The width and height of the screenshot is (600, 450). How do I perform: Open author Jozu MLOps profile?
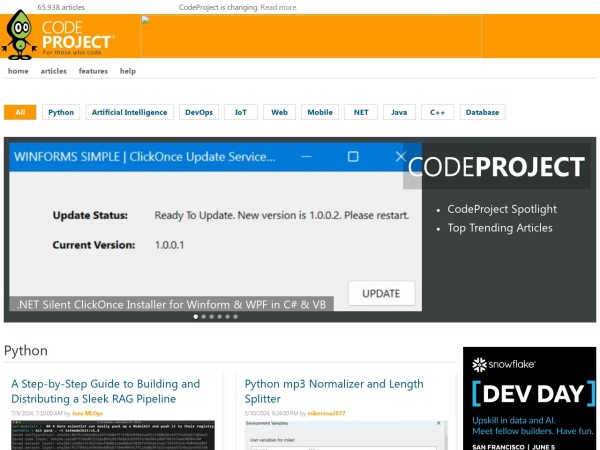[x=87, y=413]
